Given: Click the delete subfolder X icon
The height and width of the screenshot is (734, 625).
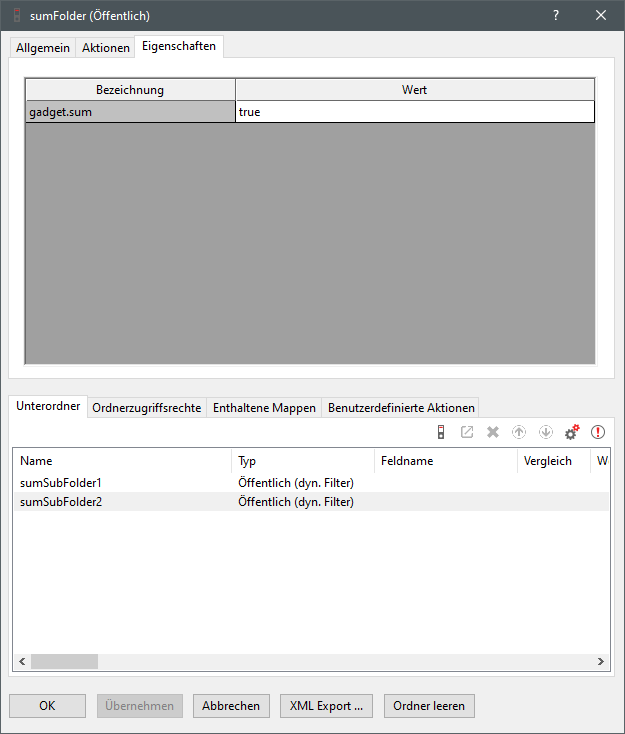Looking at the screenshot, I should pyautogui.click(x=493, y=432).
